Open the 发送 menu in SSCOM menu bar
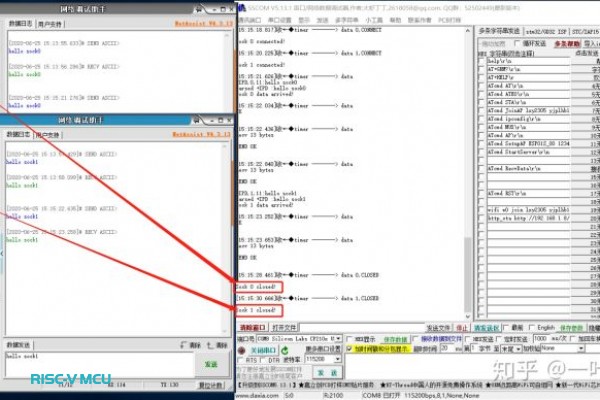The width and height of the screenshot is (600, 400). click(323, 20)
